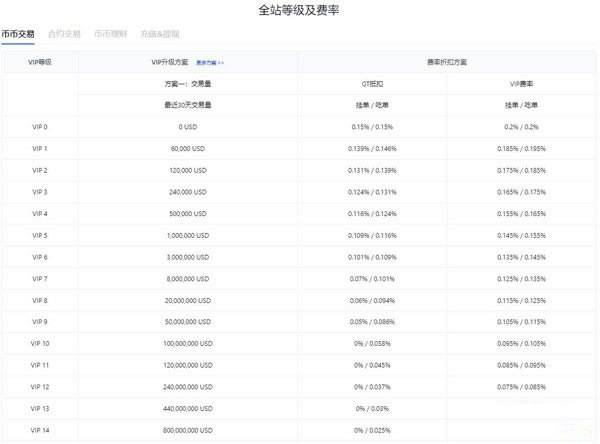Click the 更多方案 >> link
The image size is (600, 444).
point(210,62)
